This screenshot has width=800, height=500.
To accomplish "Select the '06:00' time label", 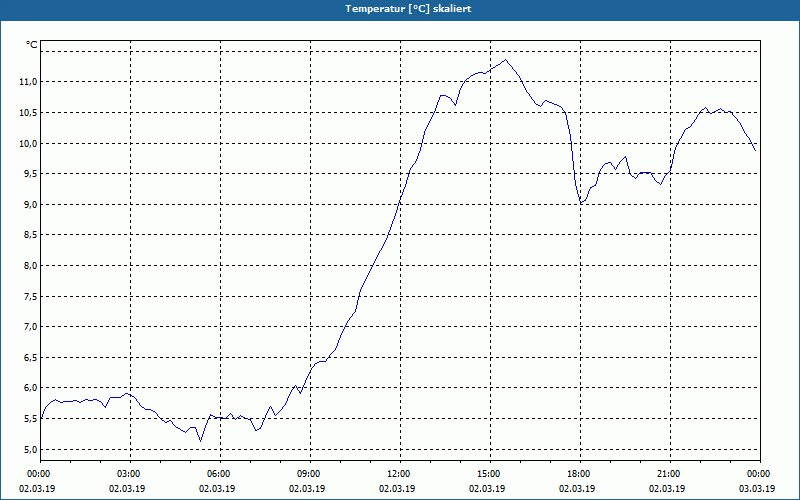I will [x=220, y=474].
